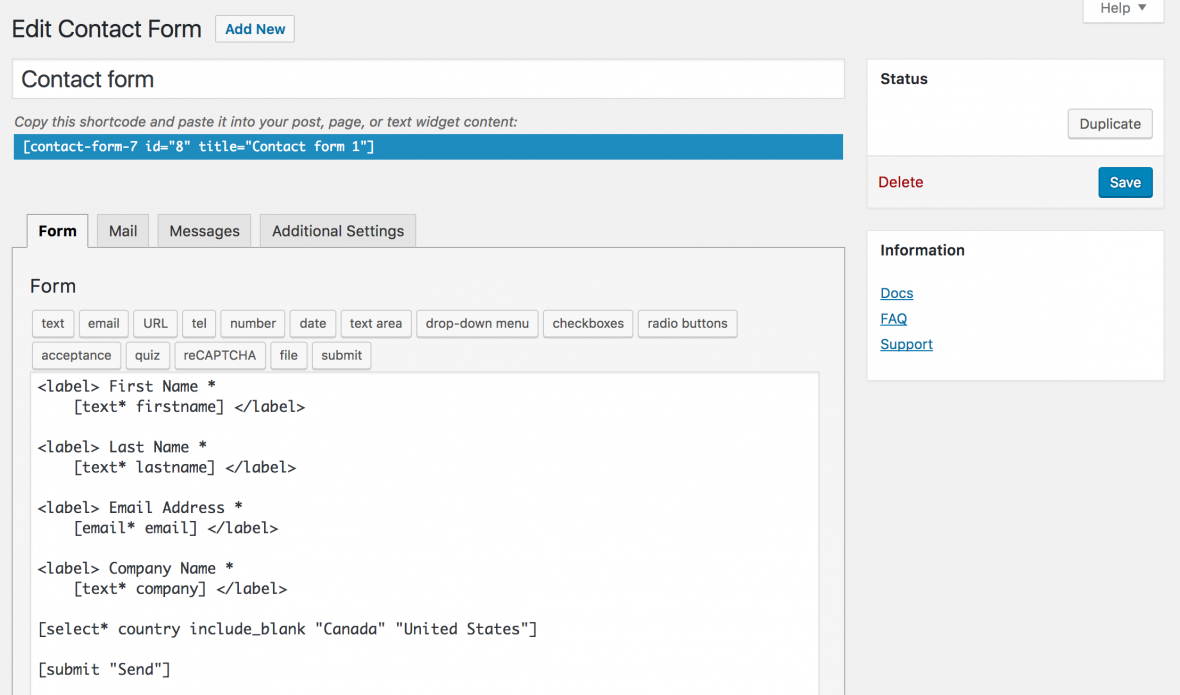Save the contact form

(1125, 182)
